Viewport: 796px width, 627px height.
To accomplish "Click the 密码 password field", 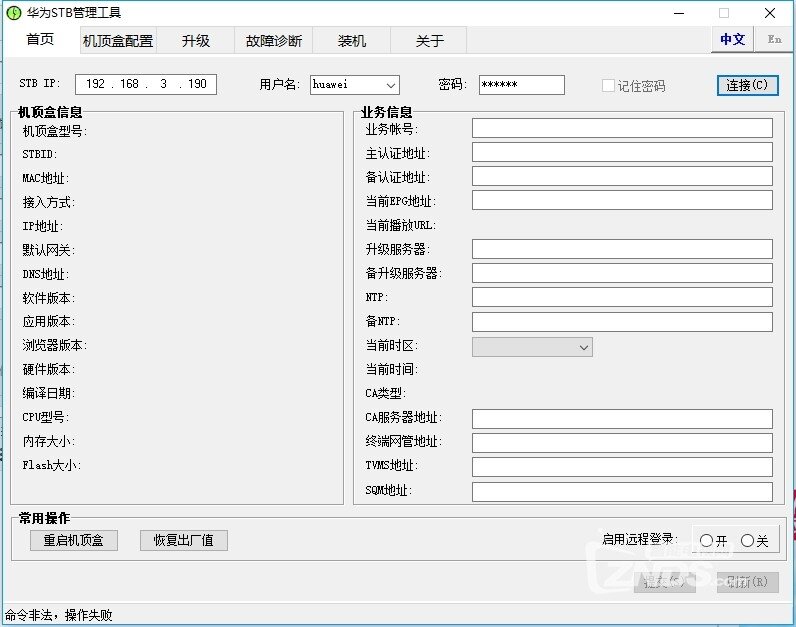I will tap(521, 85).
